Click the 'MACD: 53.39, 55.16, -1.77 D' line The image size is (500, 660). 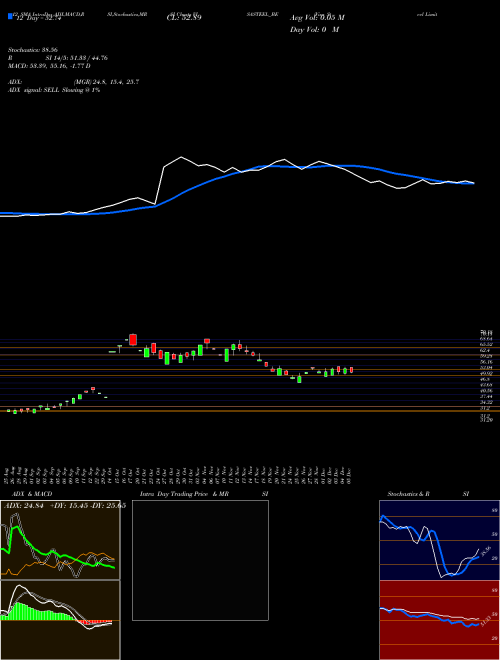(x=49, y=66)
